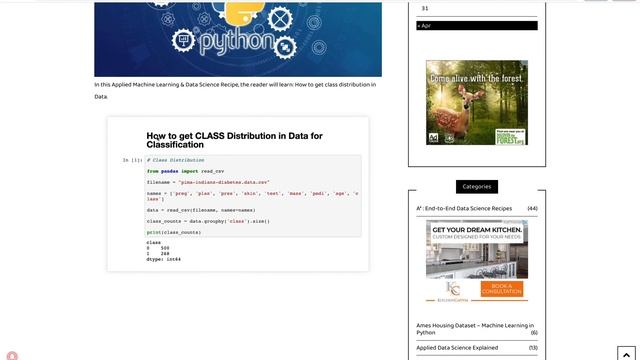Screen dimensions: 640x360
Task: Click the class_counts groupby code line
Action: pyautogui.click(x=208, y=221)
